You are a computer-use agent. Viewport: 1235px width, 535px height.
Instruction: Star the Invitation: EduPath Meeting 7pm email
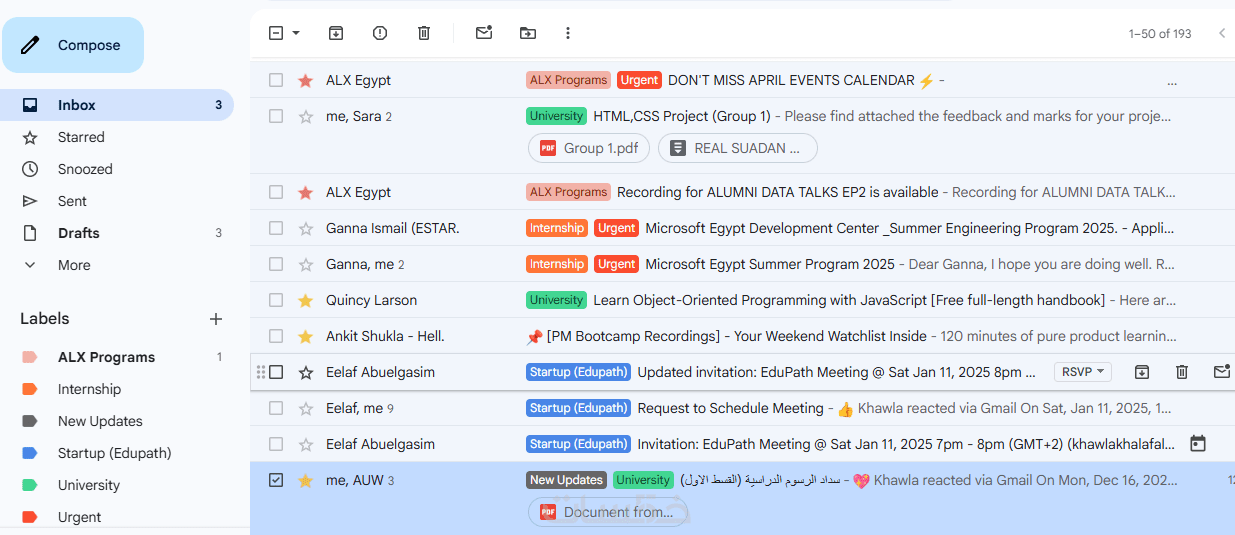point(306,444)
